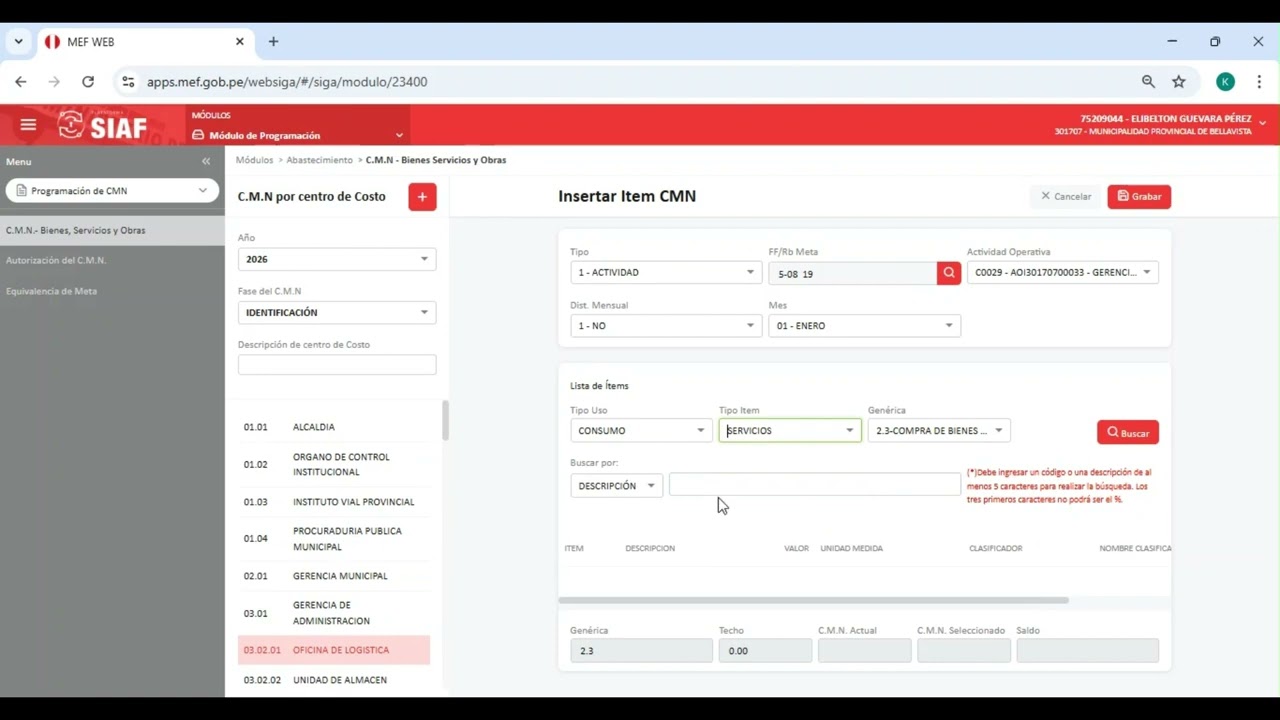Screen dimensions: 1280x720
Task: Open Chrome three-dot menu
Action: 1259,82
